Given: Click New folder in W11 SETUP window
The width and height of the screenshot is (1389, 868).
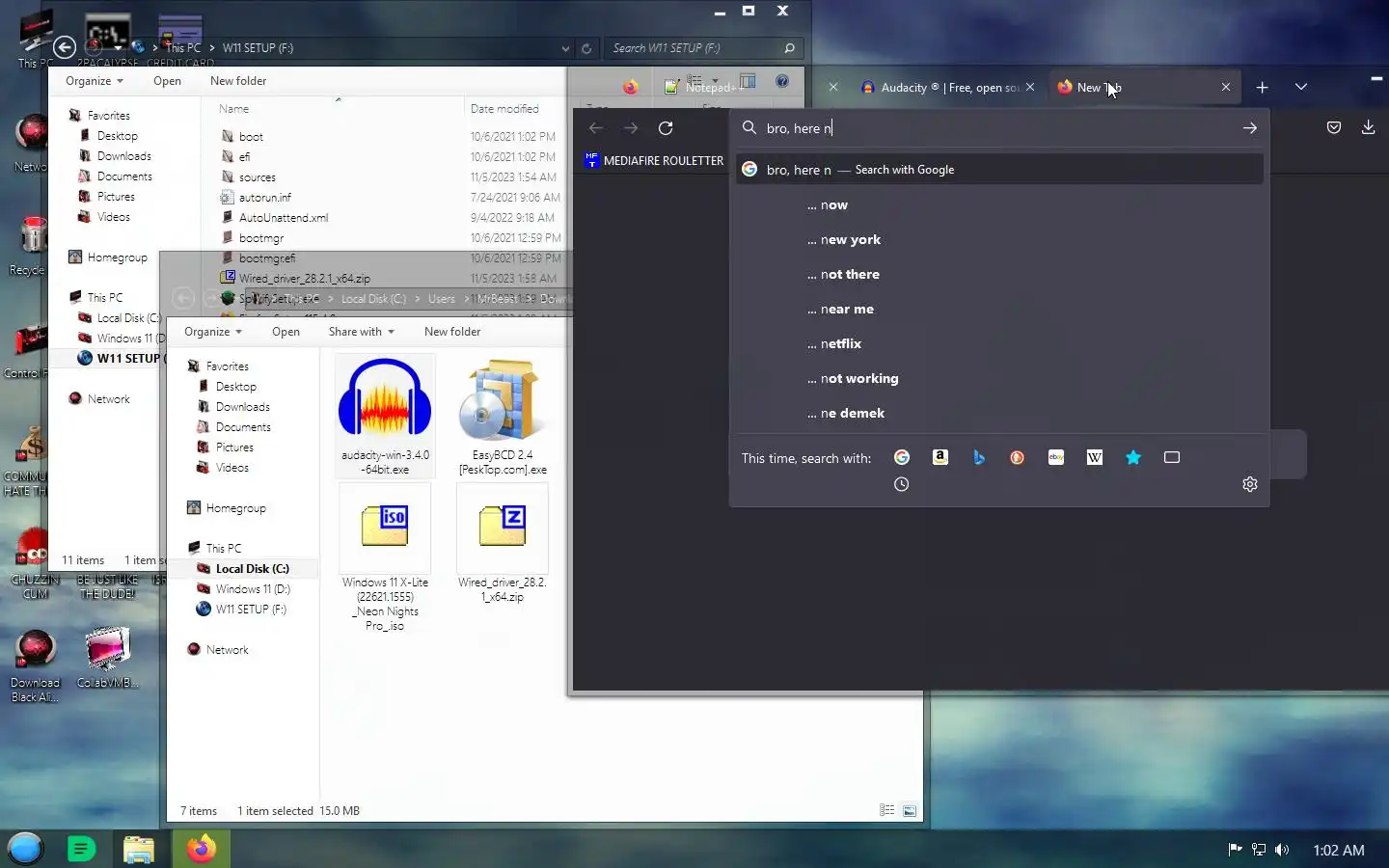Looking at the screenshot, I should pyautogui.click(x=238, y=81).
